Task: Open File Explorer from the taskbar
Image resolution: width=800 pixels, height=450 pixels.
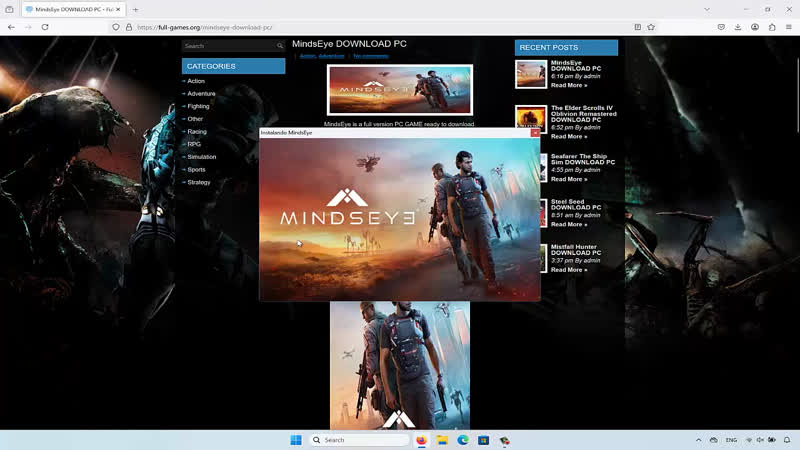Action: click(442, 440)
